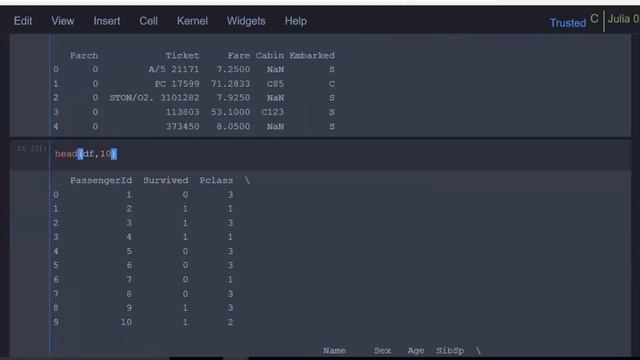Click the In [5] cell prompt
The width and height of the screenshot is (640, 360).
pos(32,148)
